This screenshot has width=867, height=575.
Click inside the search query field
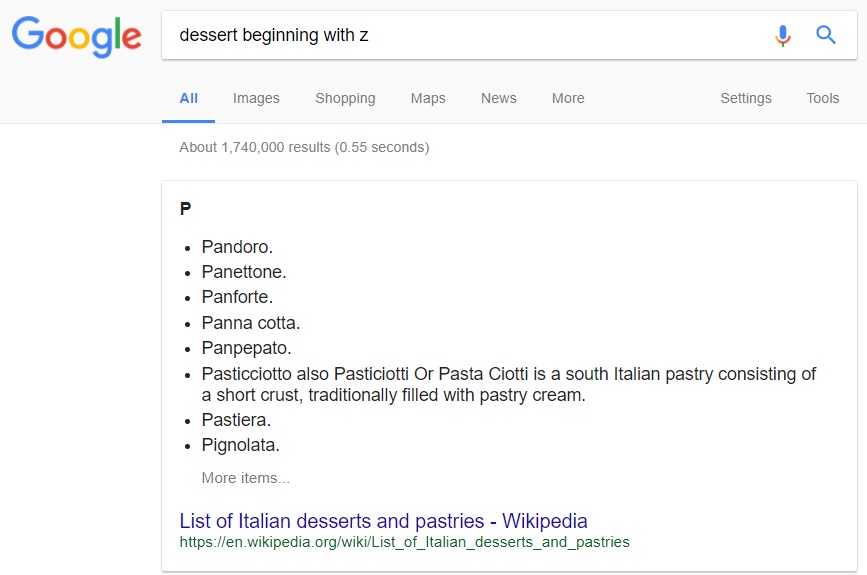point(470,35)
